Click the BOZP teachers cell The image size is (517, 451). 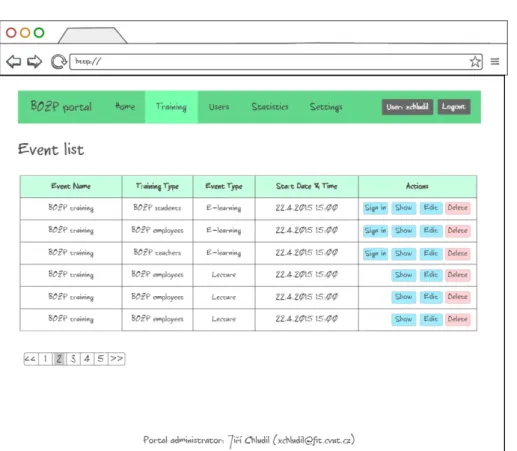coord(157,253)
